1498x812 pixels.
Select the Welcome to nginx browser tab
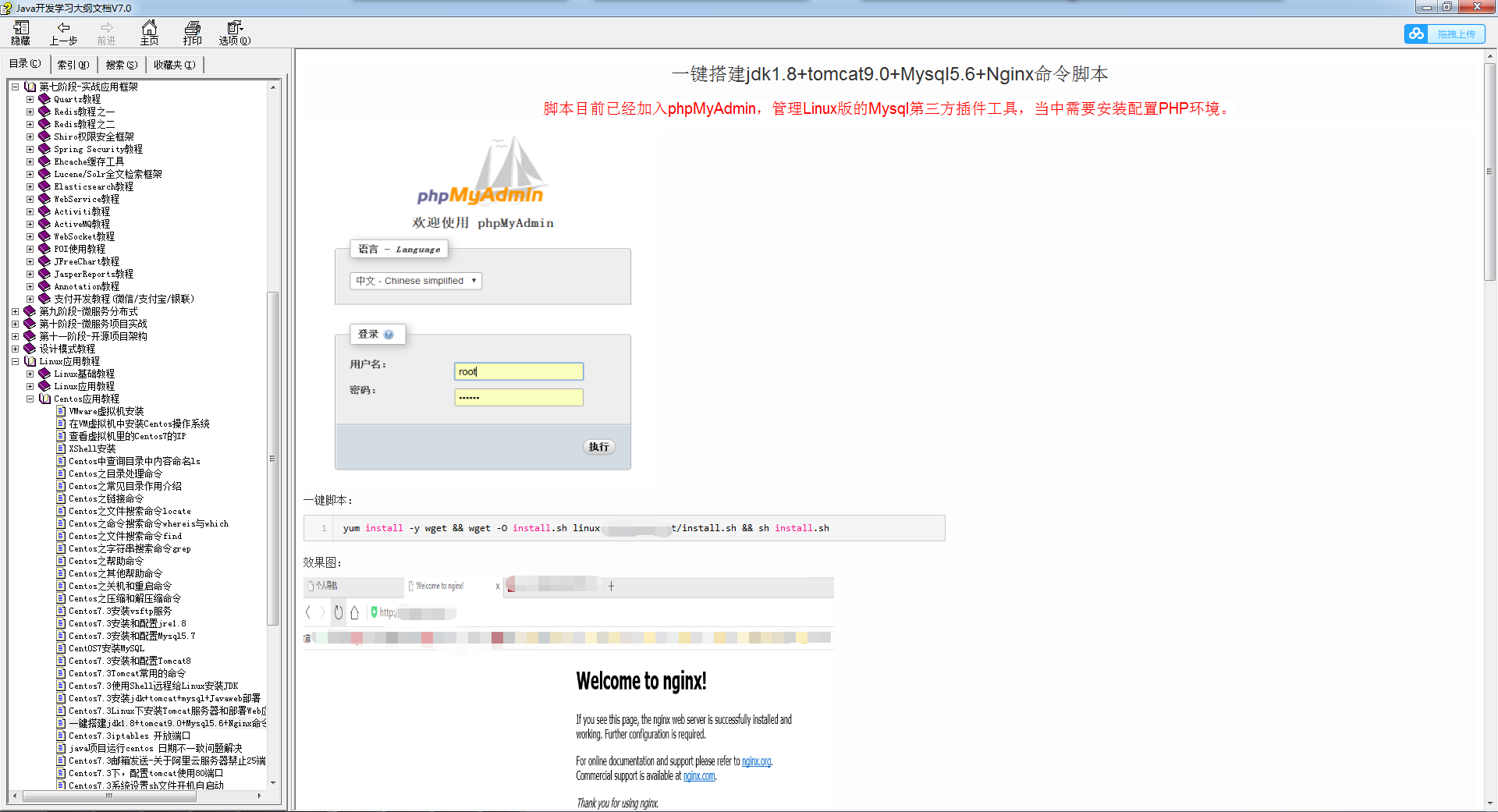pos(453,586)
